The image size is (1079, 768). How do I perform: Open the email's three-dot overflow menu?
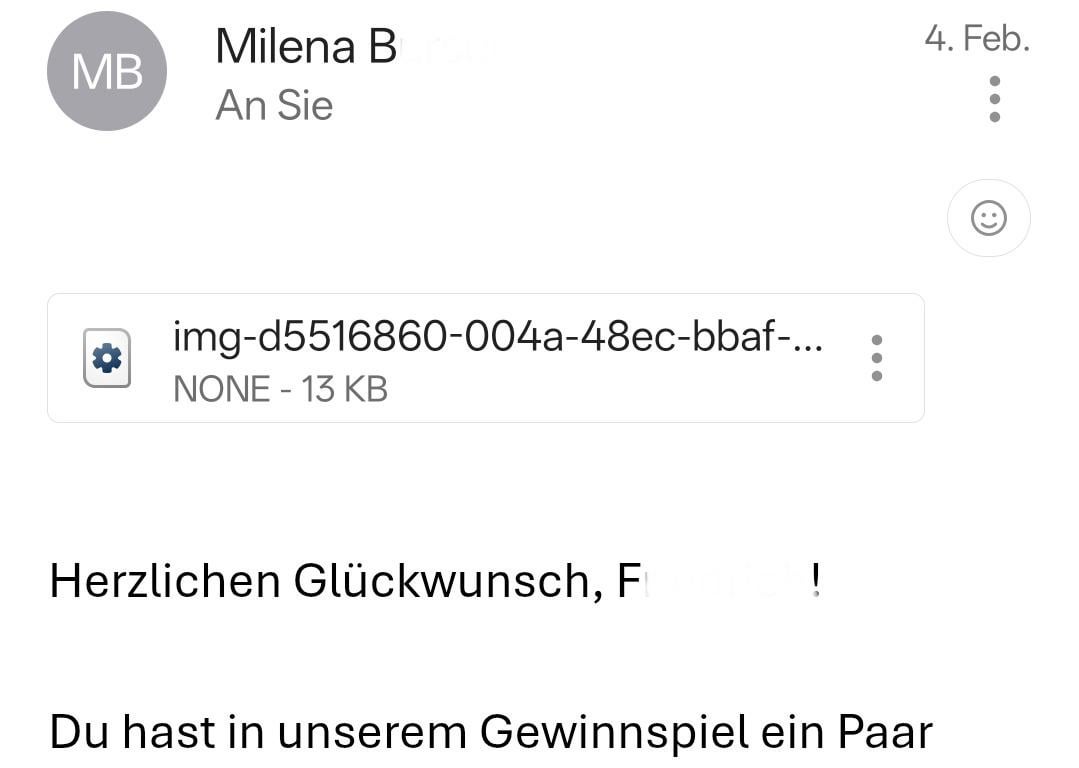click(994, 99)
